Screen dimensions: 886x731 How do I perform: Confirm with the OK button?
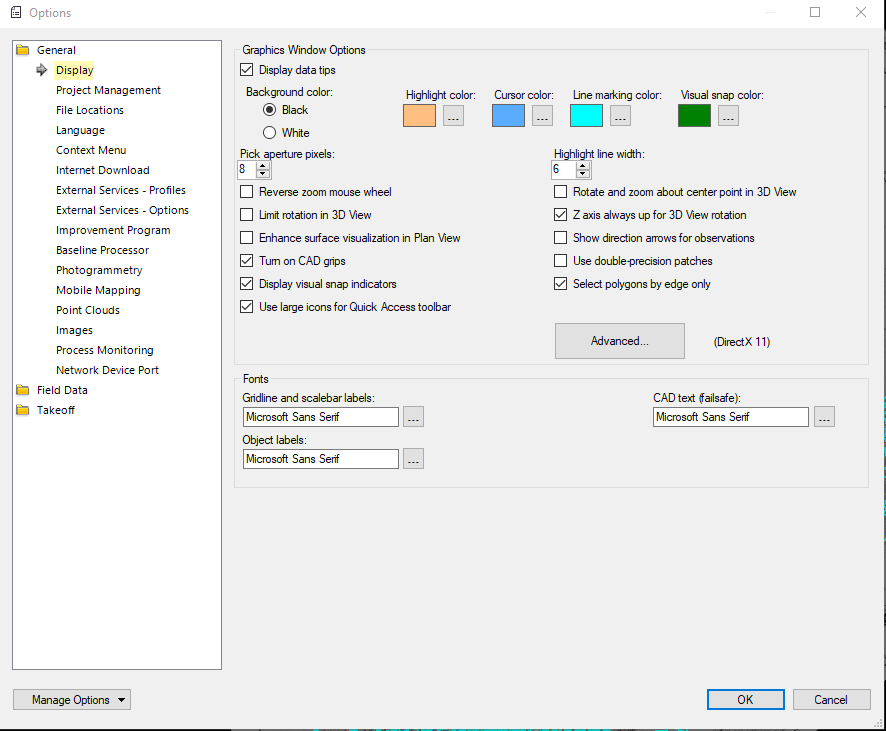click(x=745, y=699)
